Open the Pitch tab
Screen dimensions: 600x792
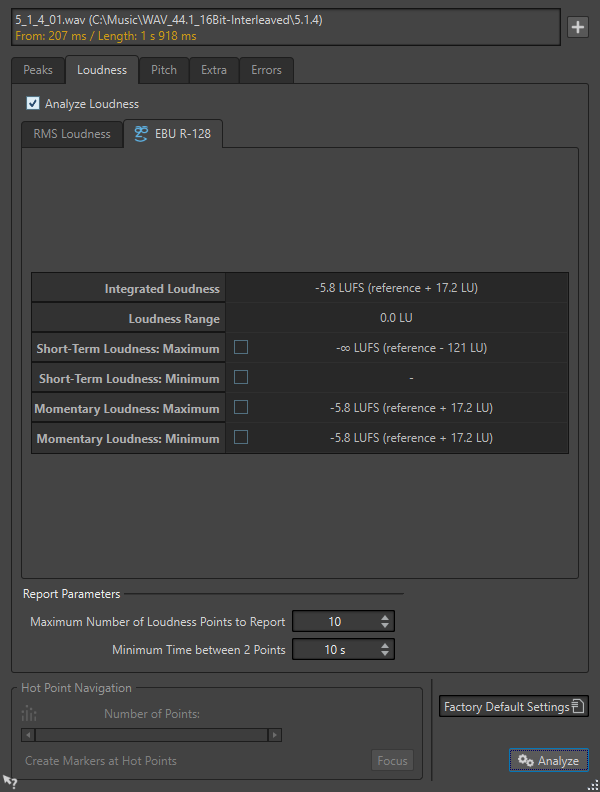(x=164, y=70)
